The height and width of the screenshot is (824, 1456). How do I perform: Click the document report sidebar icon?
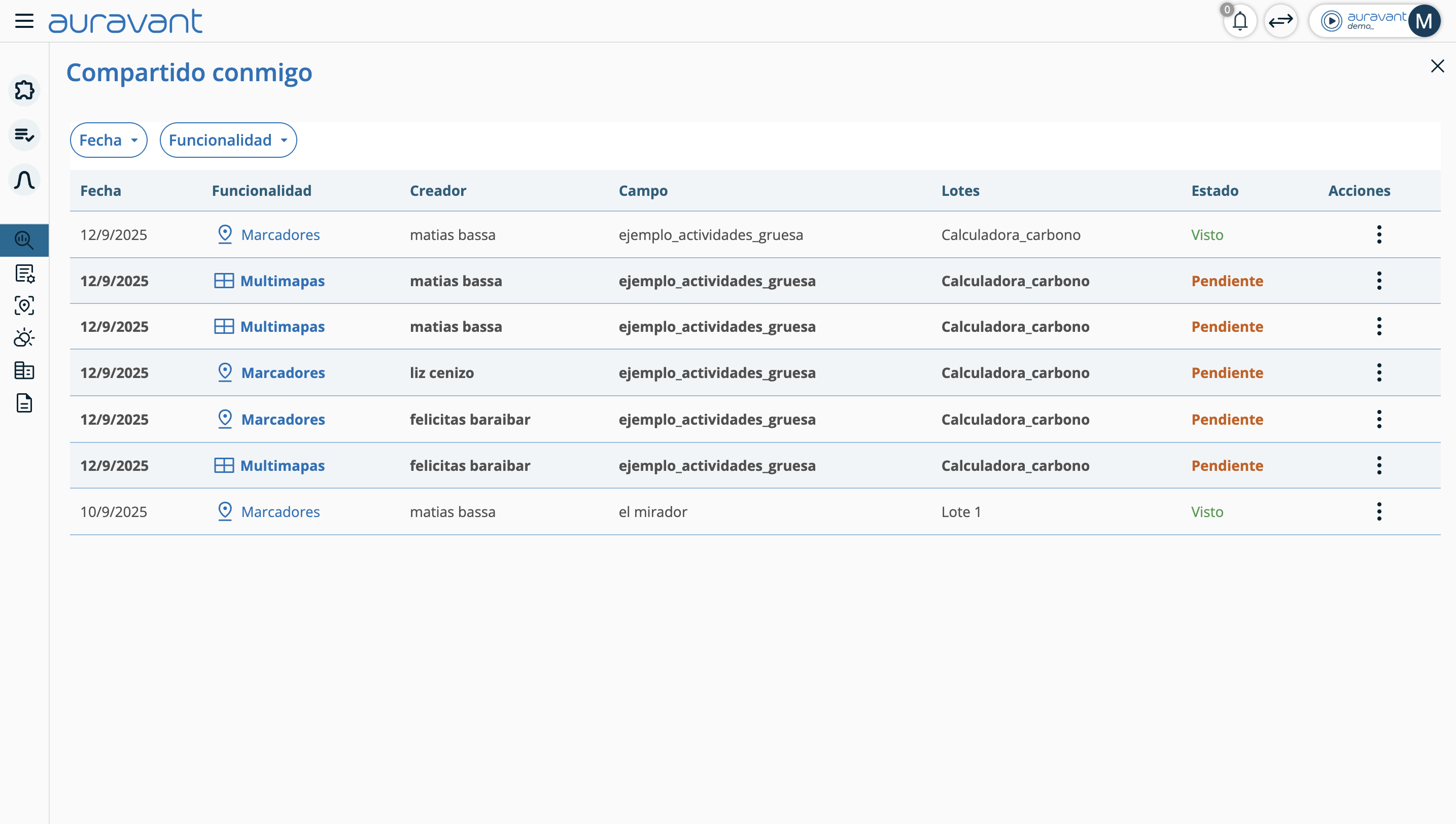[x=24, y=403]
